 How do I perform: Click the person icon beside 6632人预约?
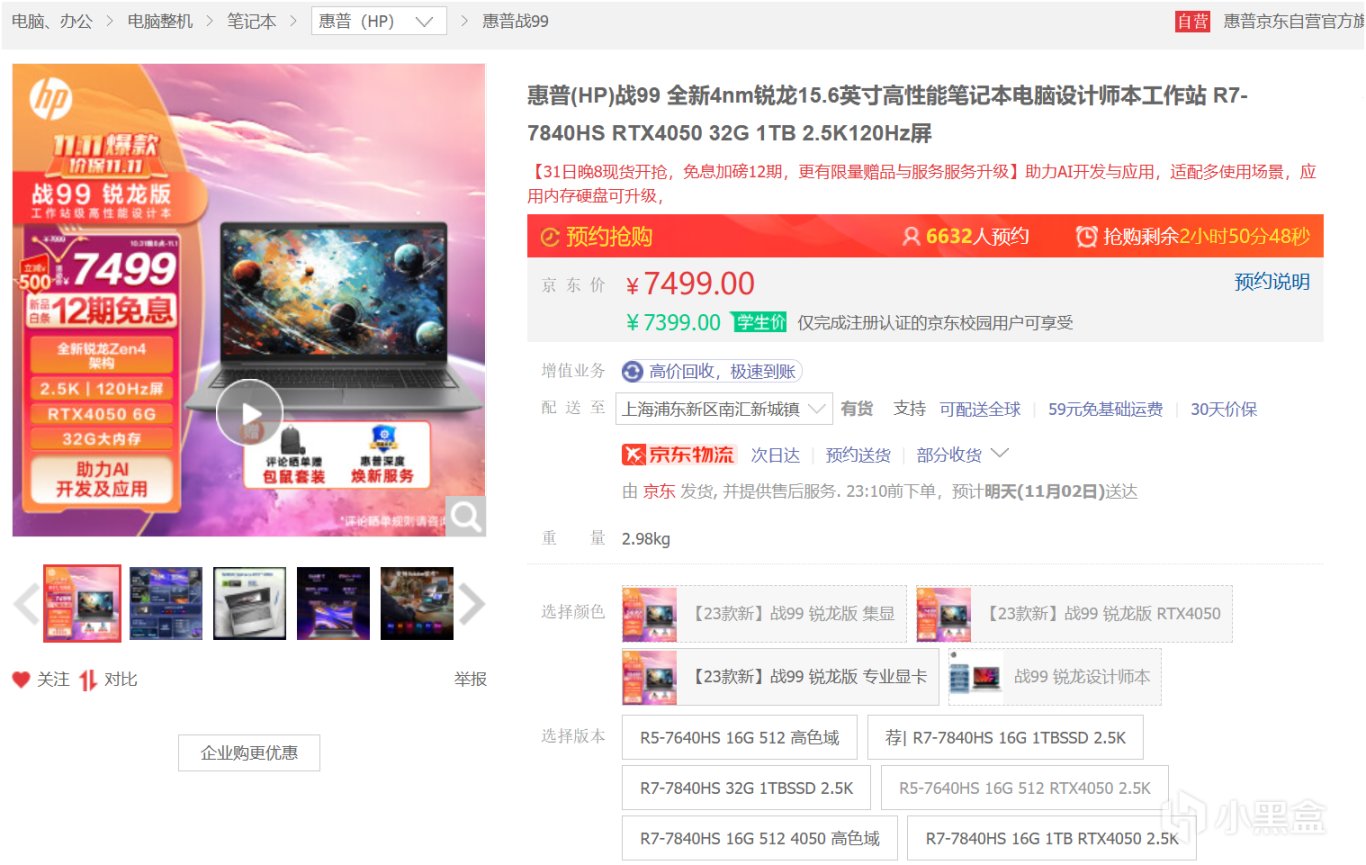911,237
